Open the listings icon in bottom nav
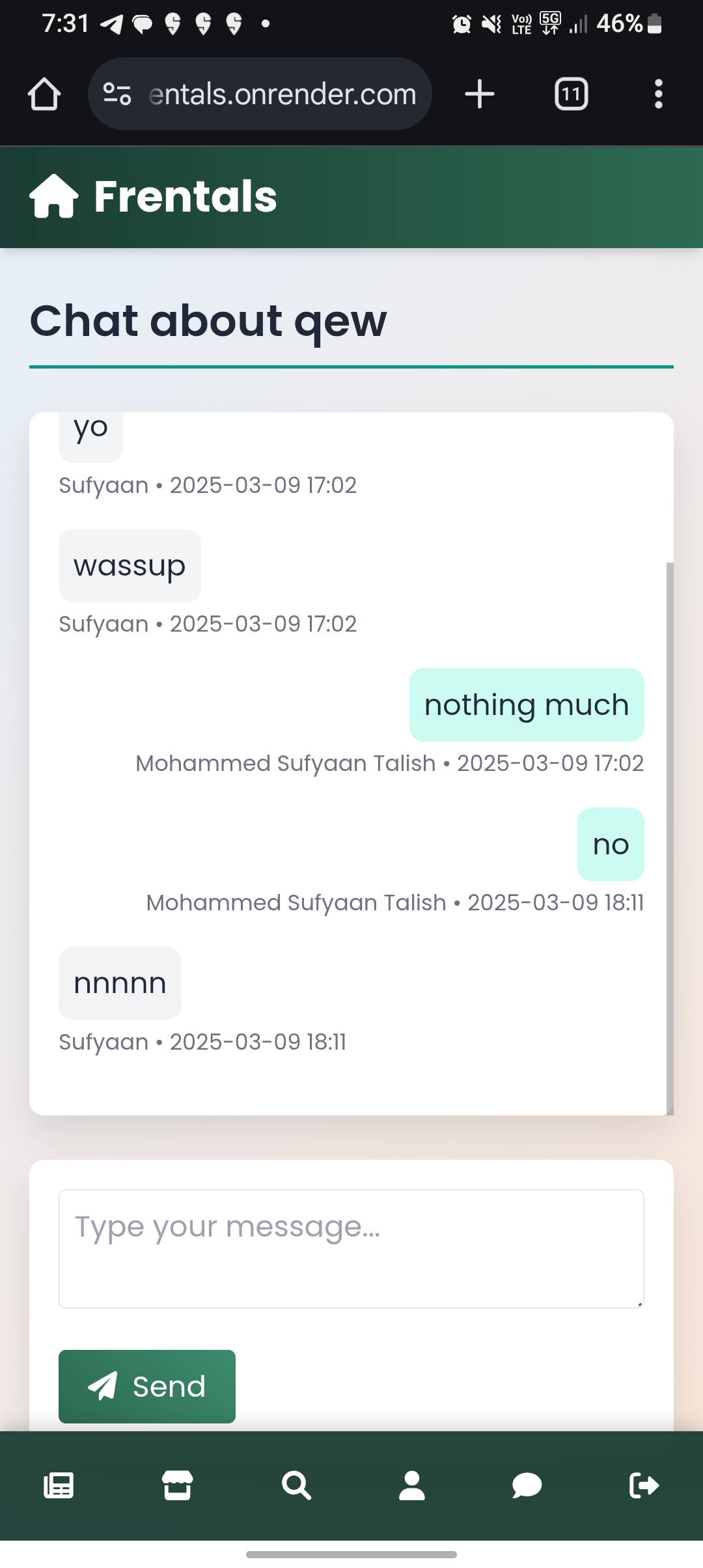Image resolution: width=703 pixels, height=1568 pixels. pyautogui.click(x=59, y=1486)
